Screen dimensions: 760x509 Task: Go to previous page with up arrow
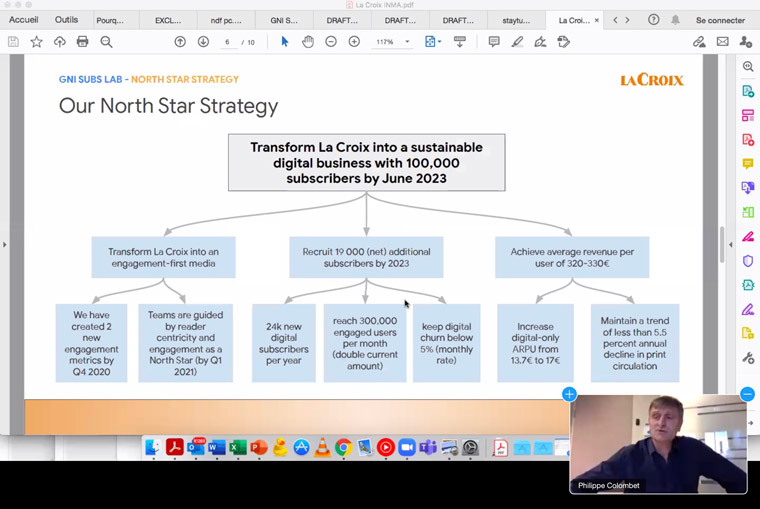(180, 42)
